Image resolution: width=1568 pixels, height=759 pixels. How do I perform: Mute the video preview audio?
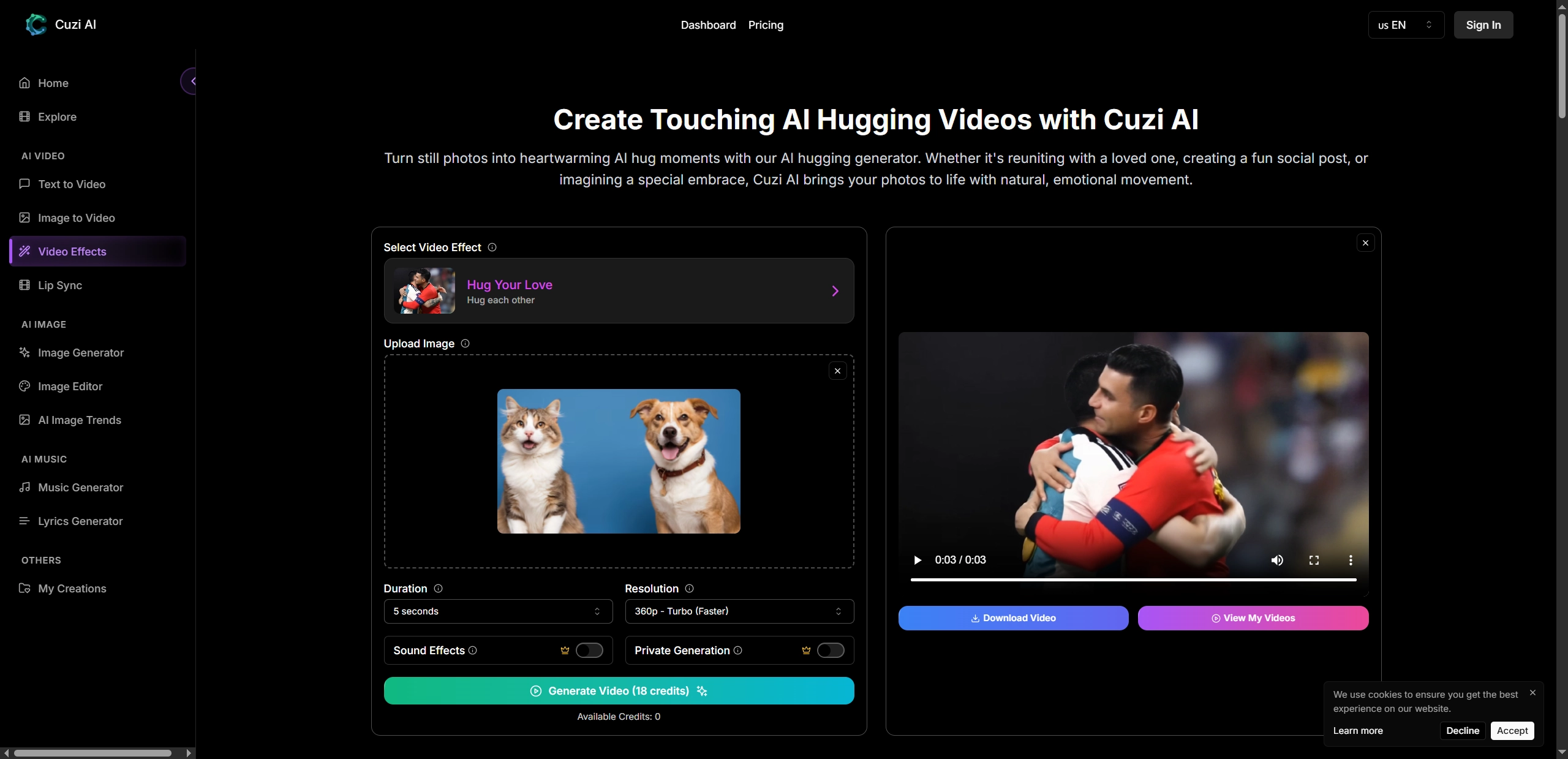pyautogui.click(x=1278, y=560)
